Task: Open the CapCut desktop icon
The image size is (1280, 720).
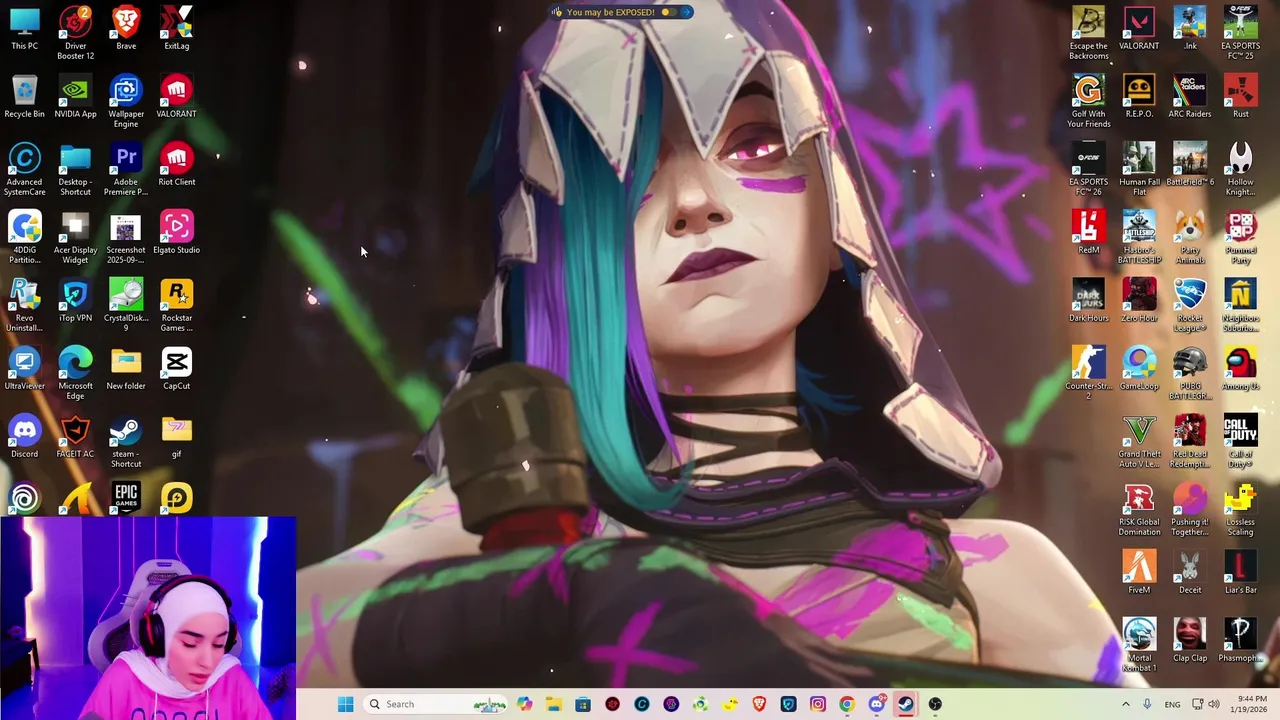Action: tap(176, 368)
